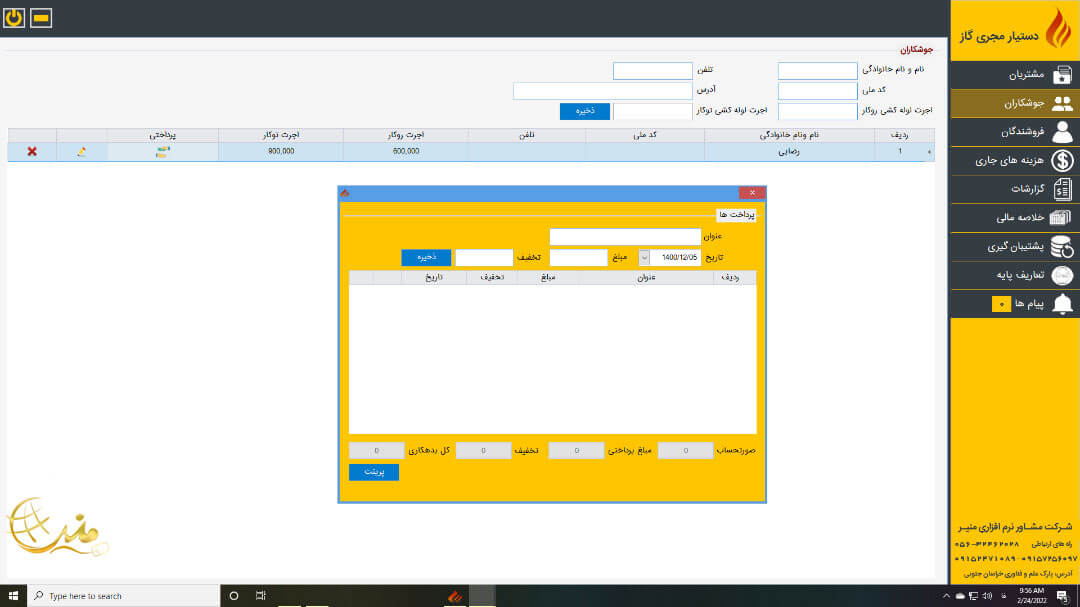Click ذخیره button in welder form
The height and width of the screenshot is (607, 1080).
tap(584, 111)
